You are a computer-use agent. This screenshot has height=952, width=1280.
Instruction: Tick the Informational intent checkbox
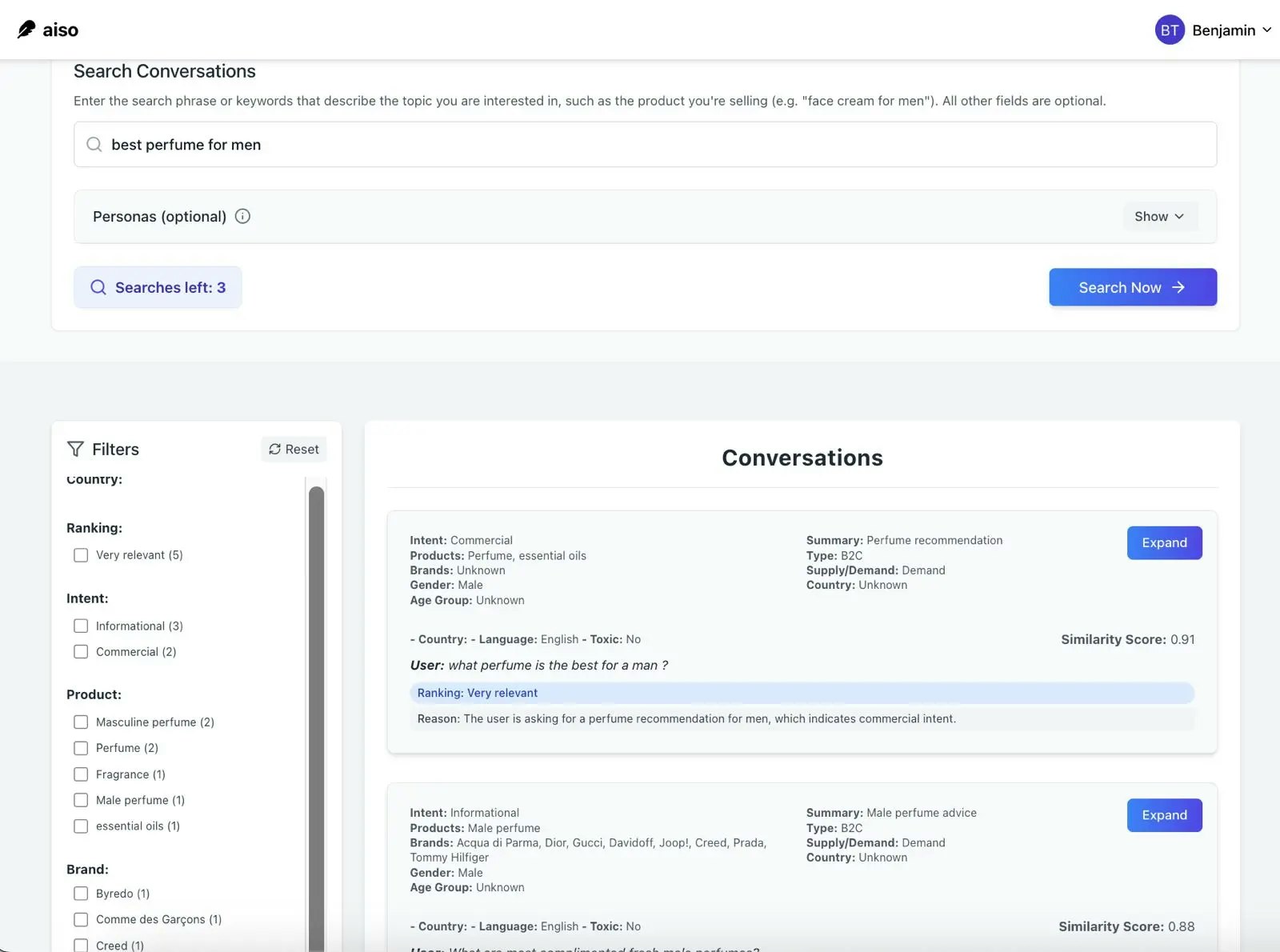click(x=81, y=626)
